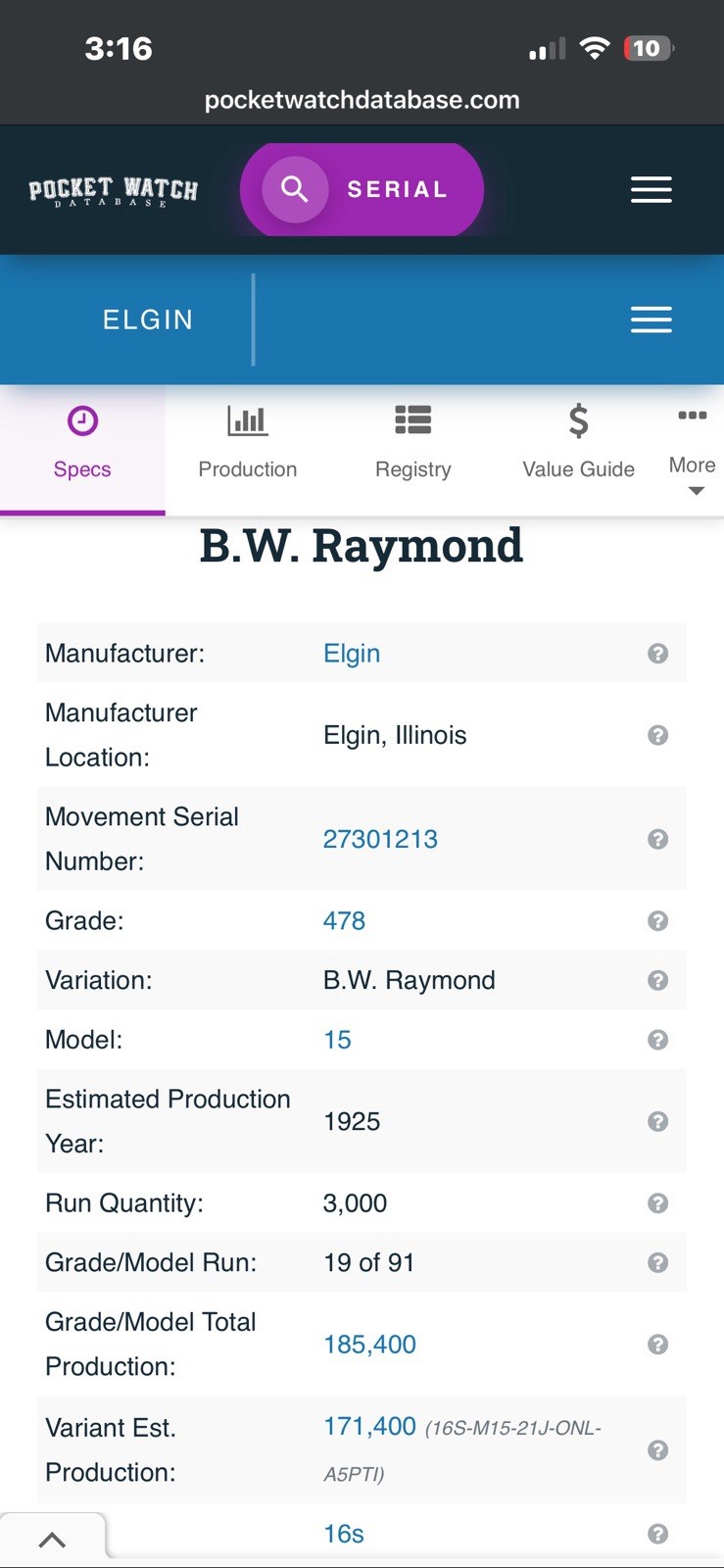Select the 1925 production year value
Viewport: 724px width, 1568px height.
tap(352, 1121)
